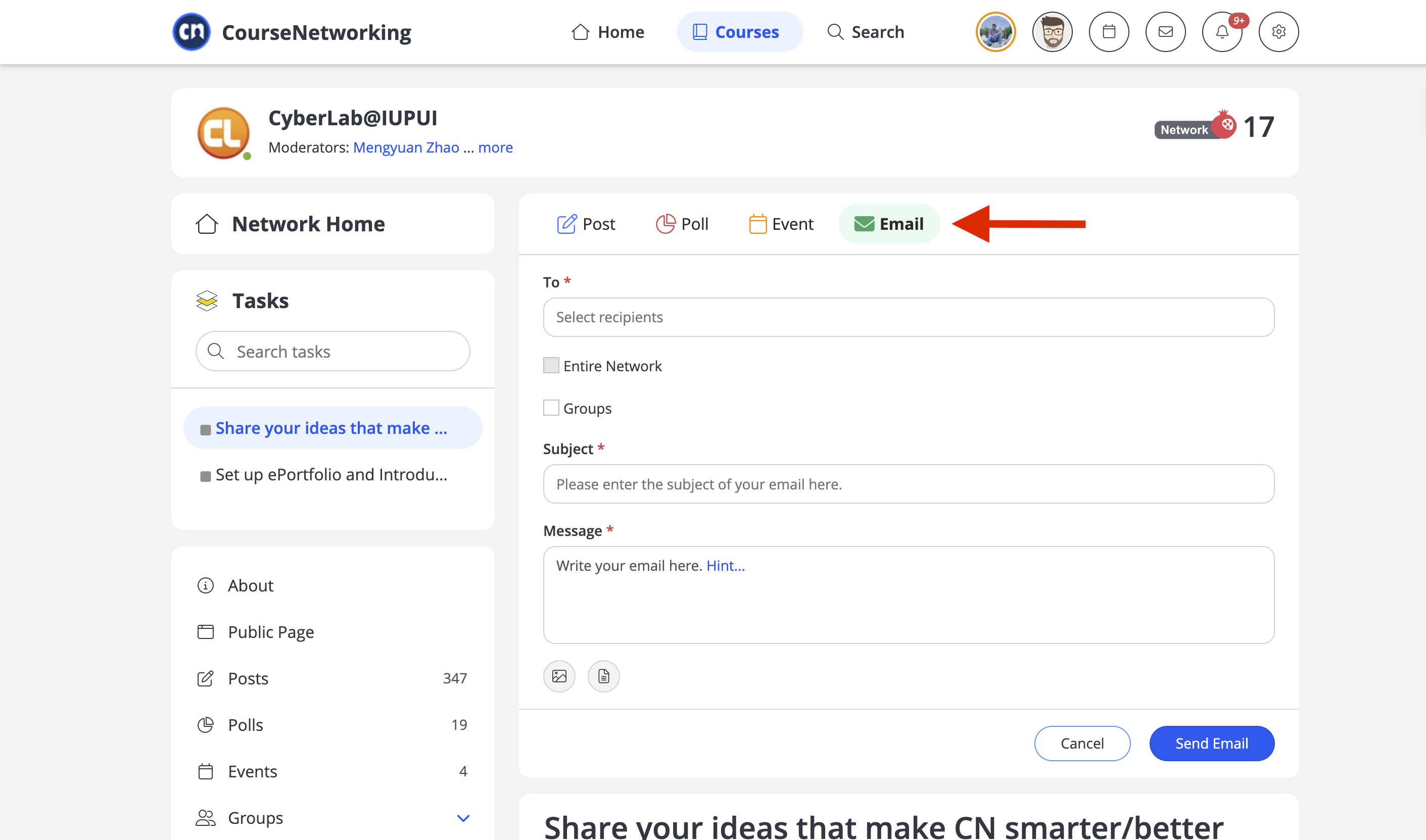Check the Groups recipients checkbox

tap(551, 408)
